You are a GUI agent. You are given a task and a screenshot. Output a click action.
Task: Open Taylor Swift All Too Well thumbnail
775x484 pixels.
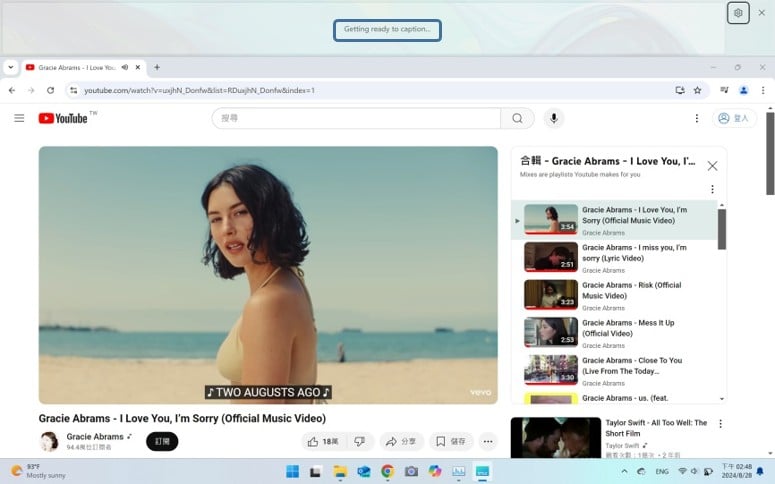[x=556, y=438]
